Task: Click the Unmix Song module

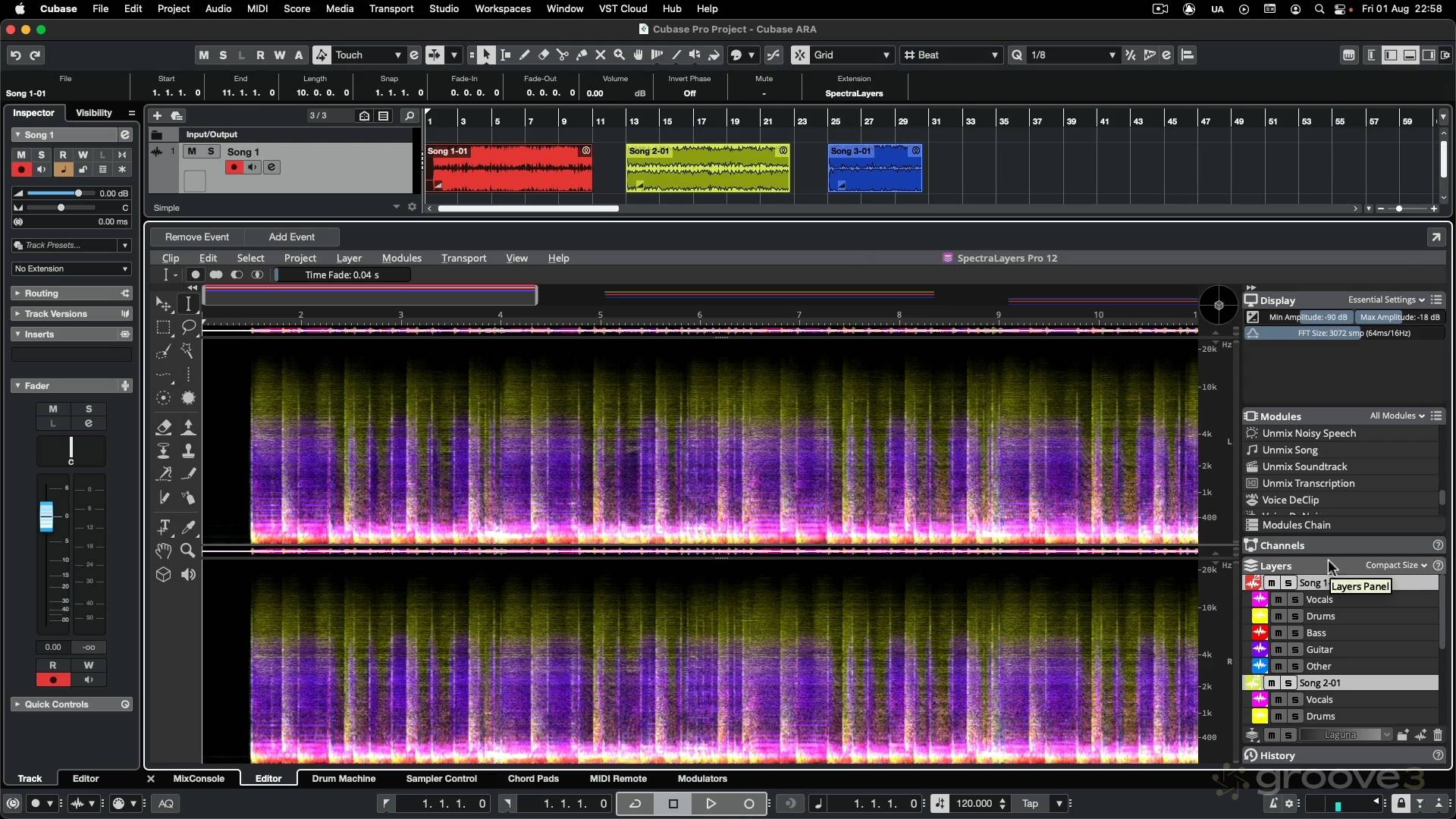Action: (x=1289, y=450)
